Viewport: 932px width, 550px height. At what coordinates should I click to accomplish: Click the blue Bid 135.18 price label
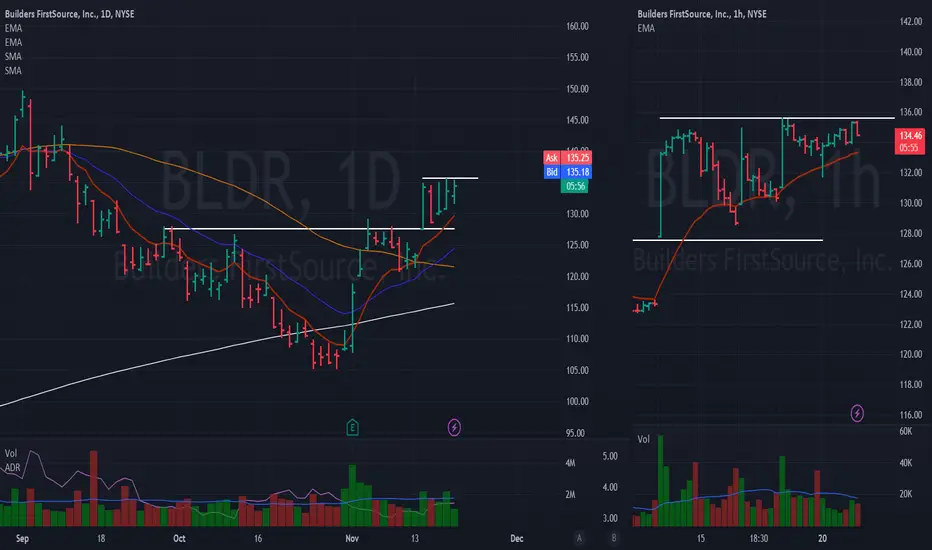(568, 172)
